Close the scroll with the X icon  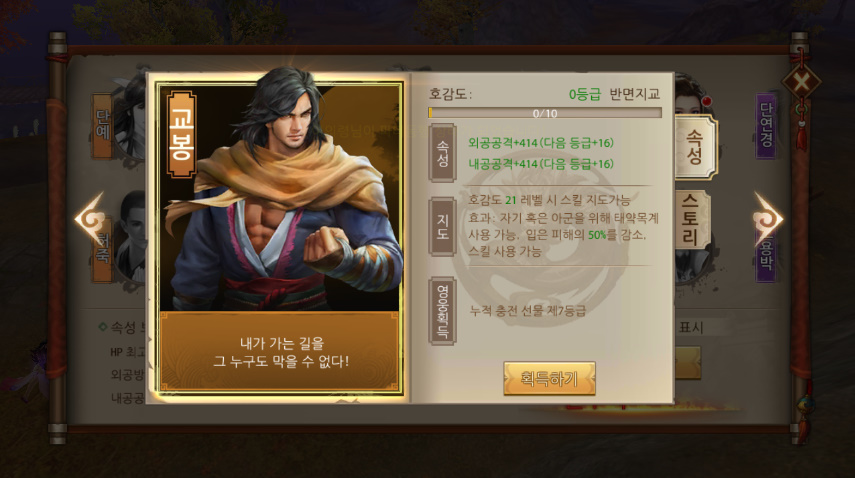click(801, 82)
